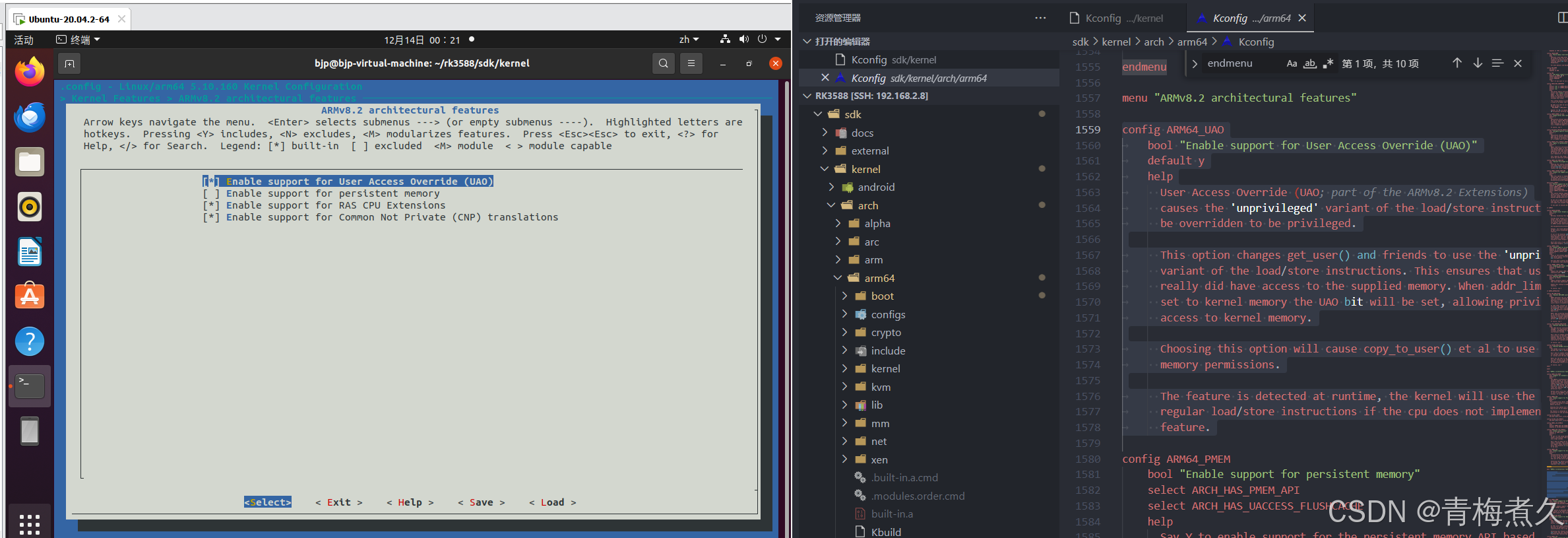1568x538 pixels.
Task: Go to previous match in find widget
Action: click(1457, 63)
